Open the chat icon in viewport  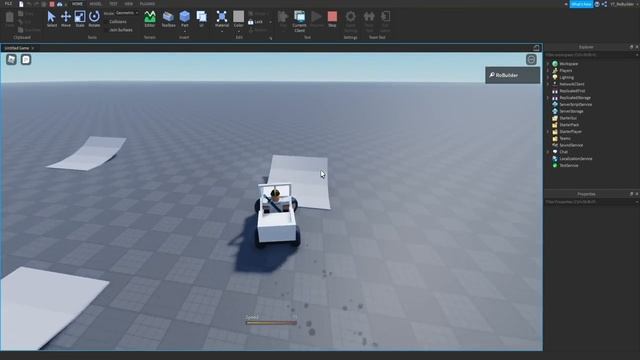pyautogui.click(x=26, y=60)
